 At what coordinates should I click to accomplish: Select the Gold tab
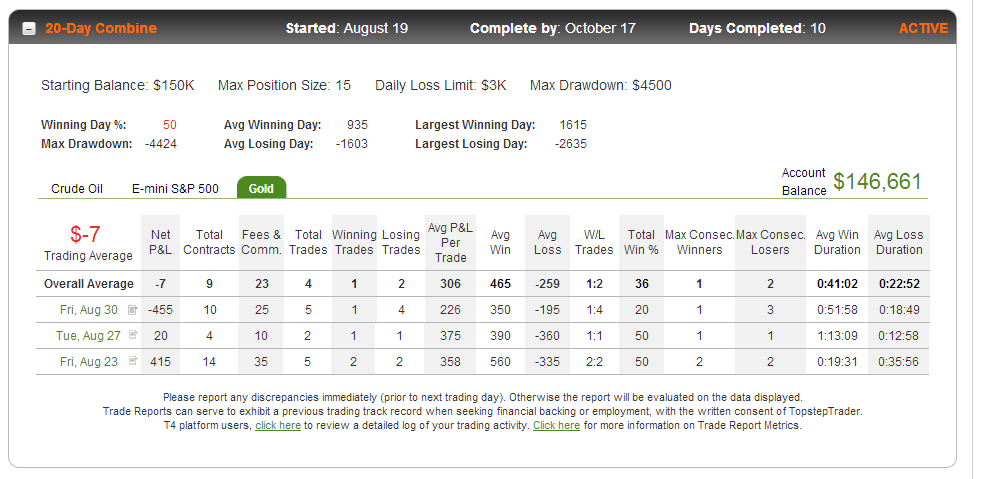pos(262,188)
